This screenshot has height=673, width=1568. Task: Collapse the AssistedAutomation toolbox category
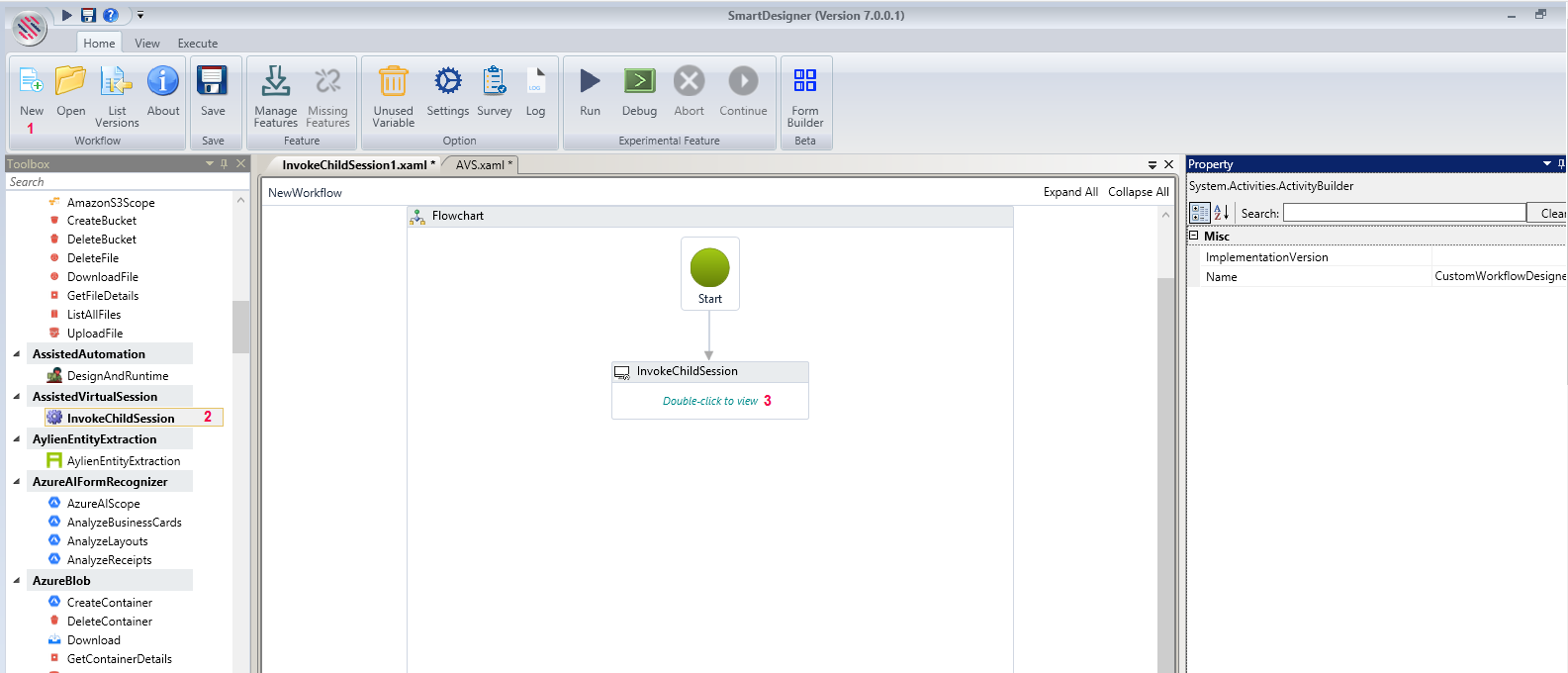point(17,354)
